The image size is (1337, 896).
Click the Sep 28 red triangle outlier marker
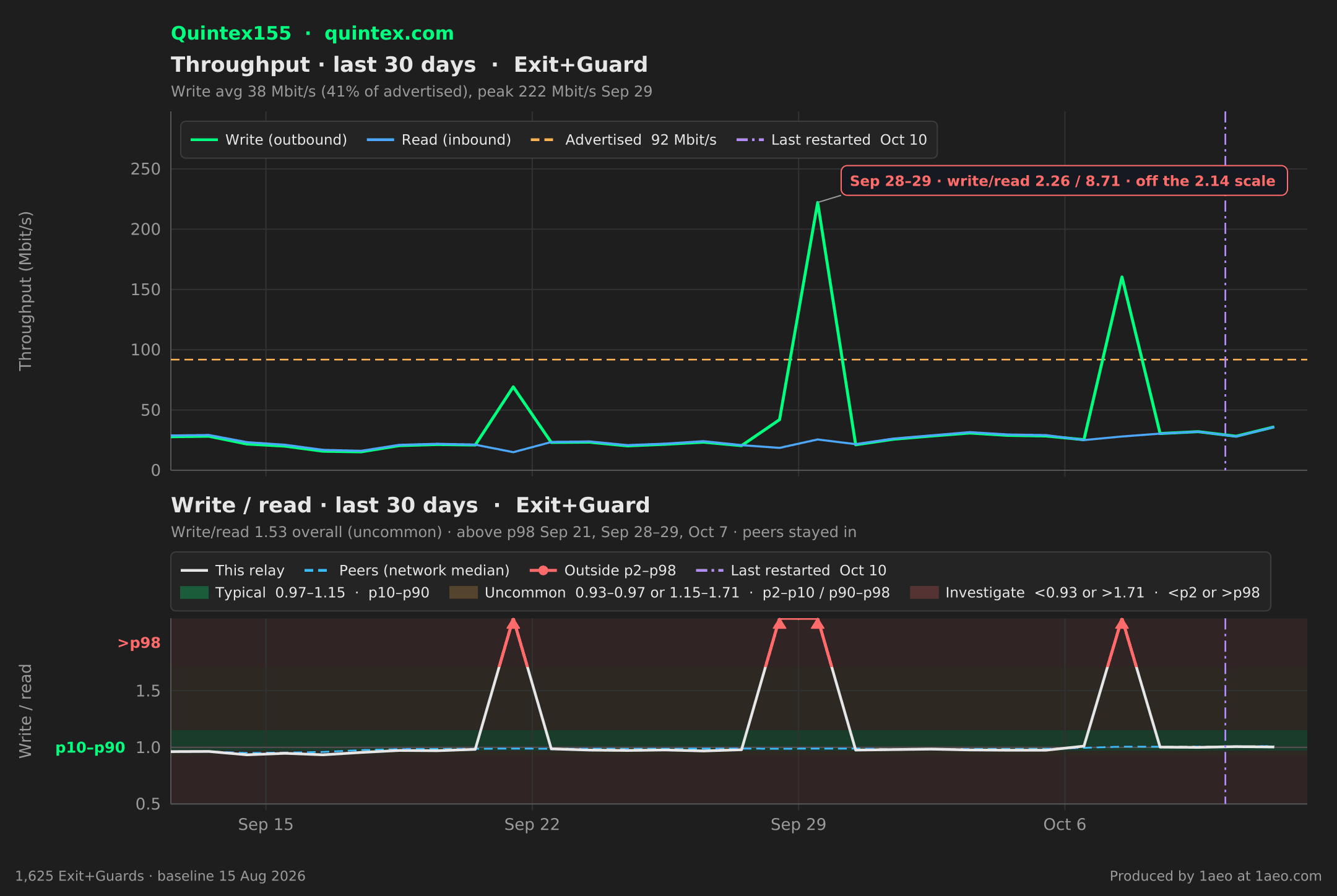point(779,623)
